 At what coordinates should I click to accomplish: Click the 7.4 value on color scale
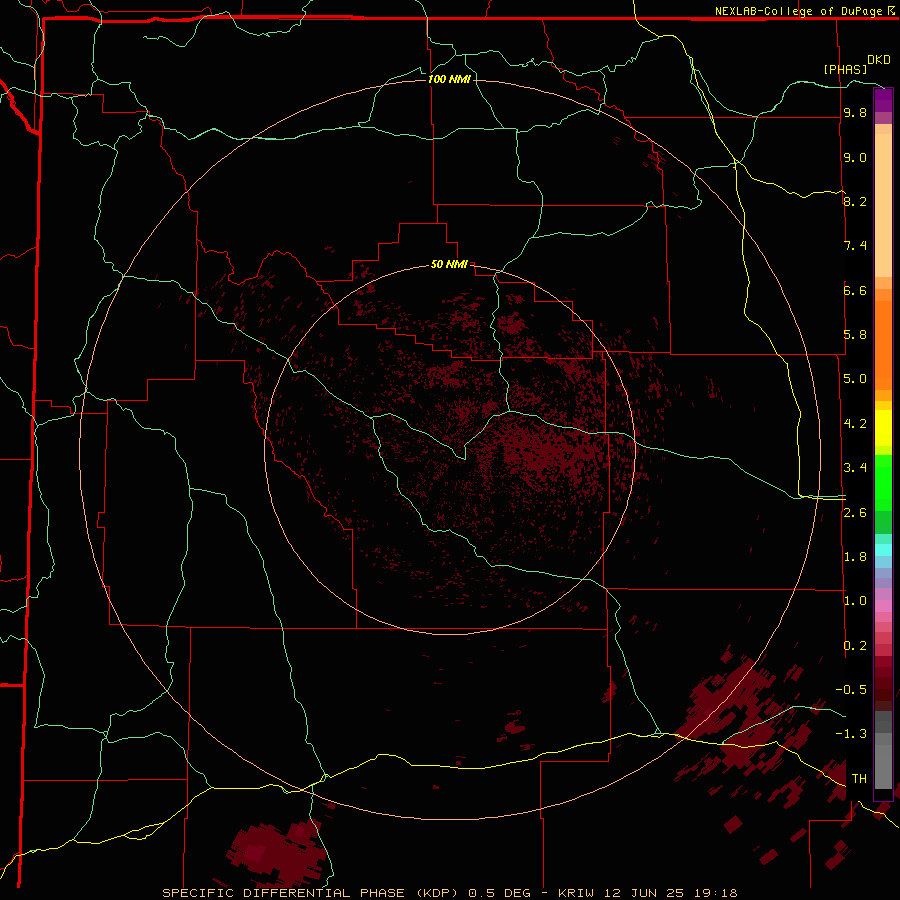tap(855, 246)
